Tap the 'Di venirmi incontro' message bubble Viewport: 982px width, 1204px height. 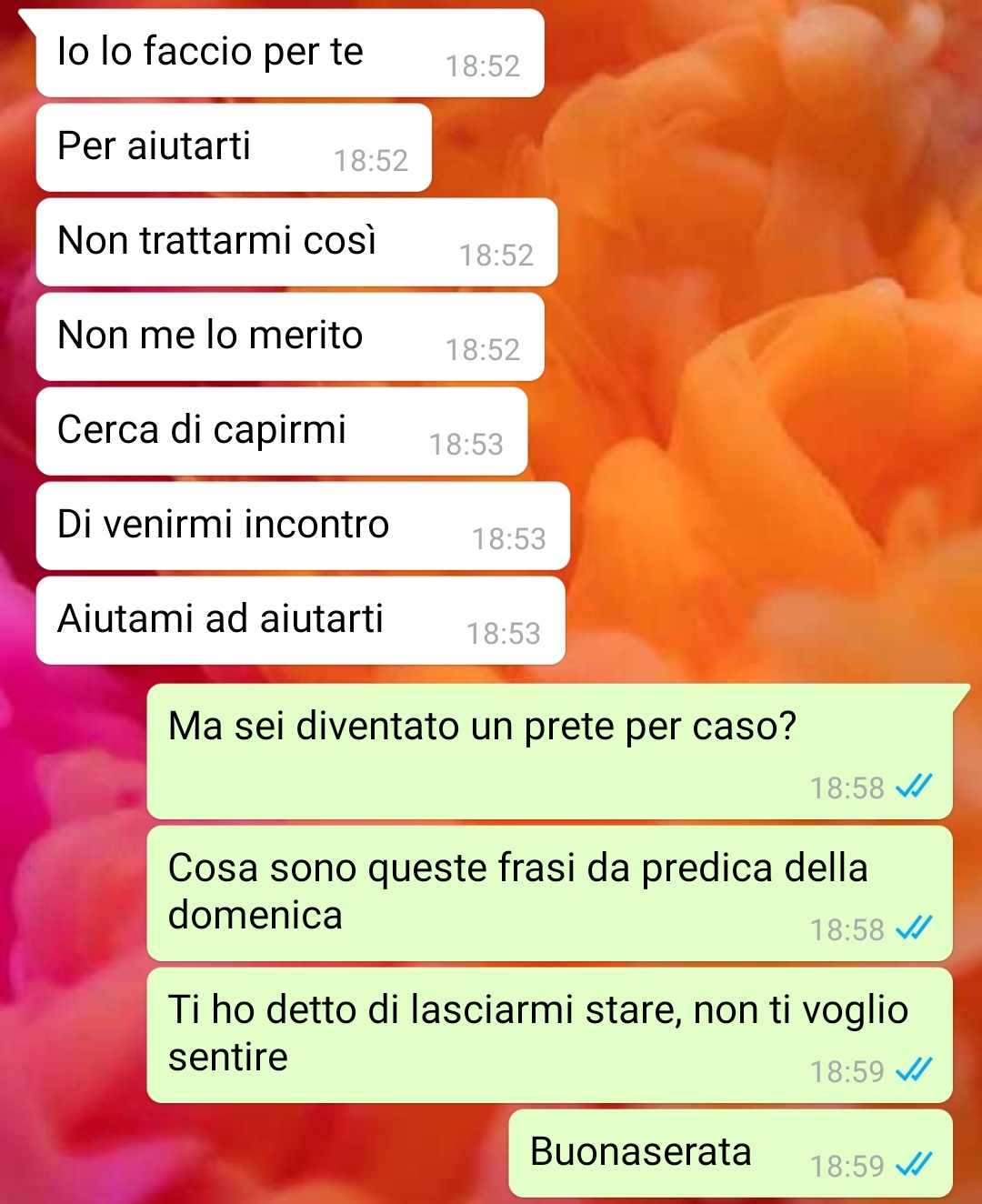pyautogui.click(x=303, y=526)
